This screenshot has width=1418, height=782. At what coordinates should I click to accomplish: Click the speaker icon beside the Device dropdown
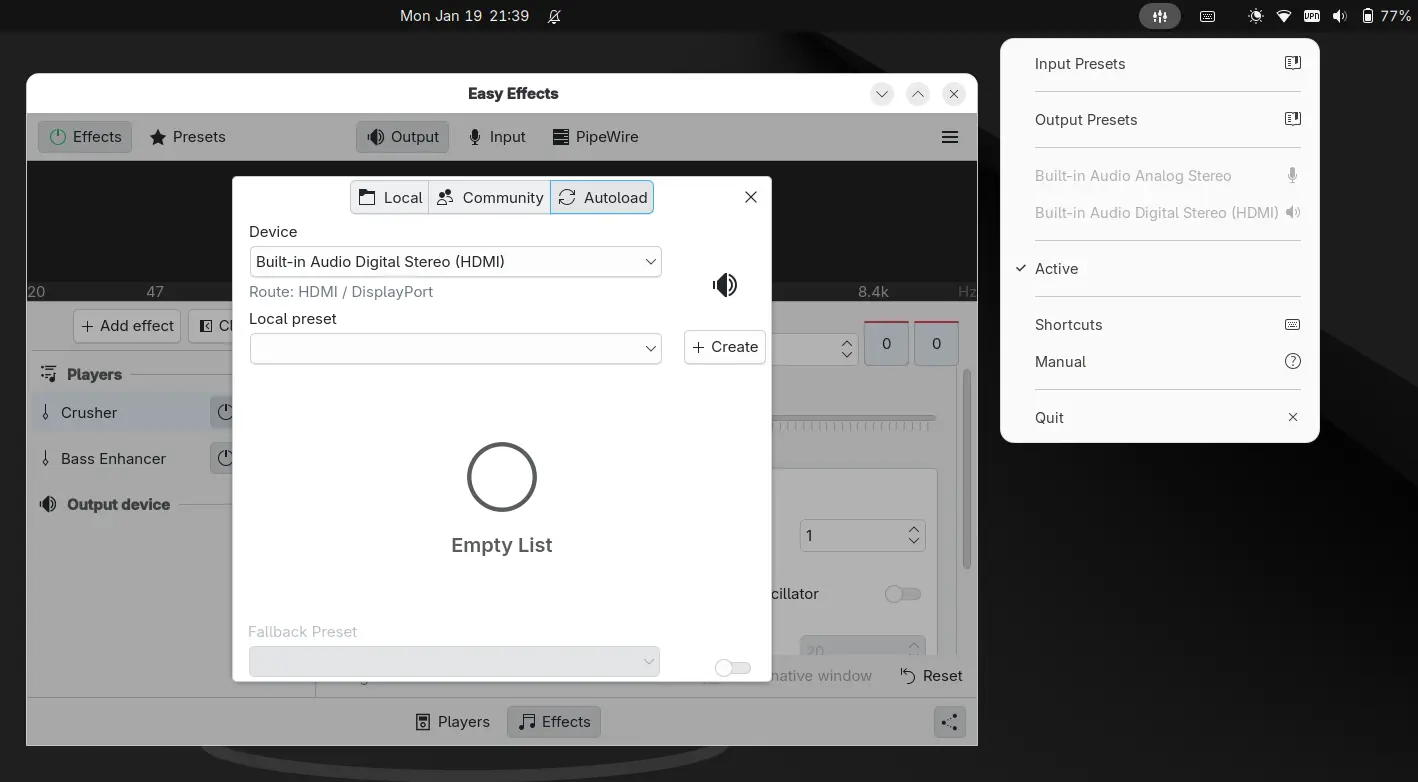(725, 285)
